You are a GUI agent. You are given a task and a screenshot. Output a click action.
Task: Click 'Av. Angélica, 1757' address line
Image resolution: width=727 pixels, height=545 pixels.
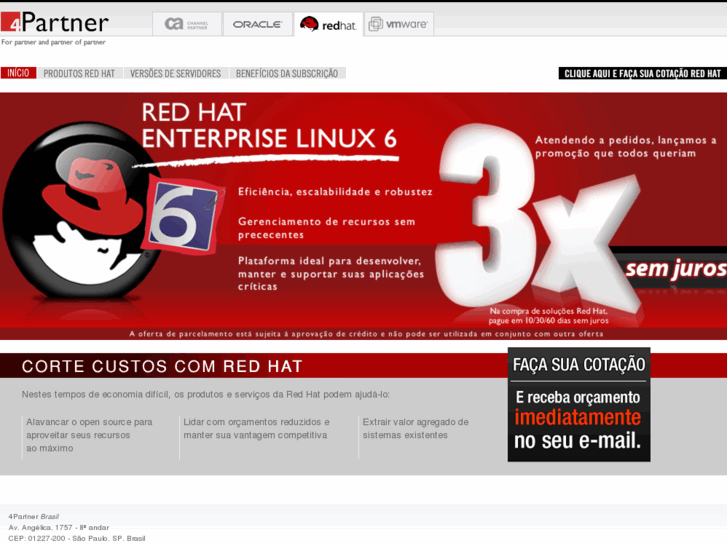click(x=59, y=527)
